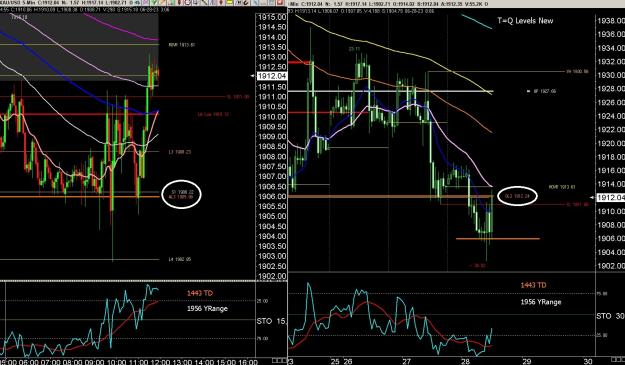Click the 16:00 mark on left time axis
625x365 pixels.
tap(247, 362)
